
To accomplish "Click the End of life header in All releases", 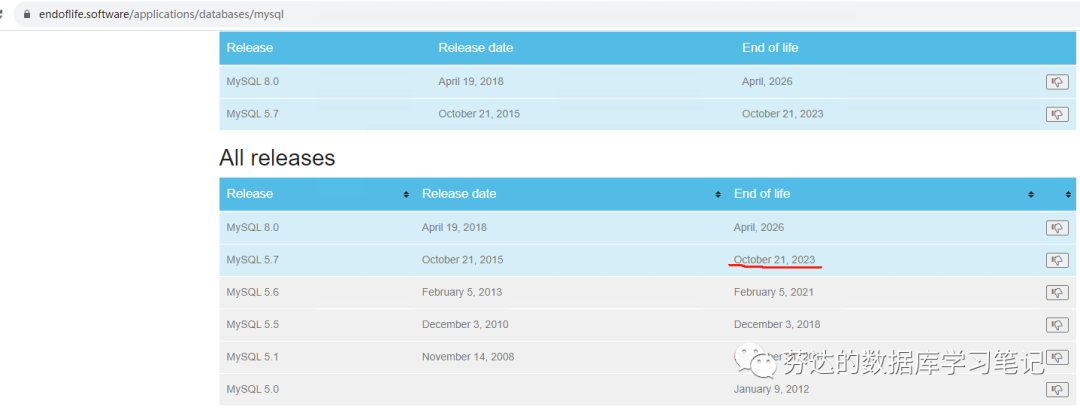I will [762, 194].
